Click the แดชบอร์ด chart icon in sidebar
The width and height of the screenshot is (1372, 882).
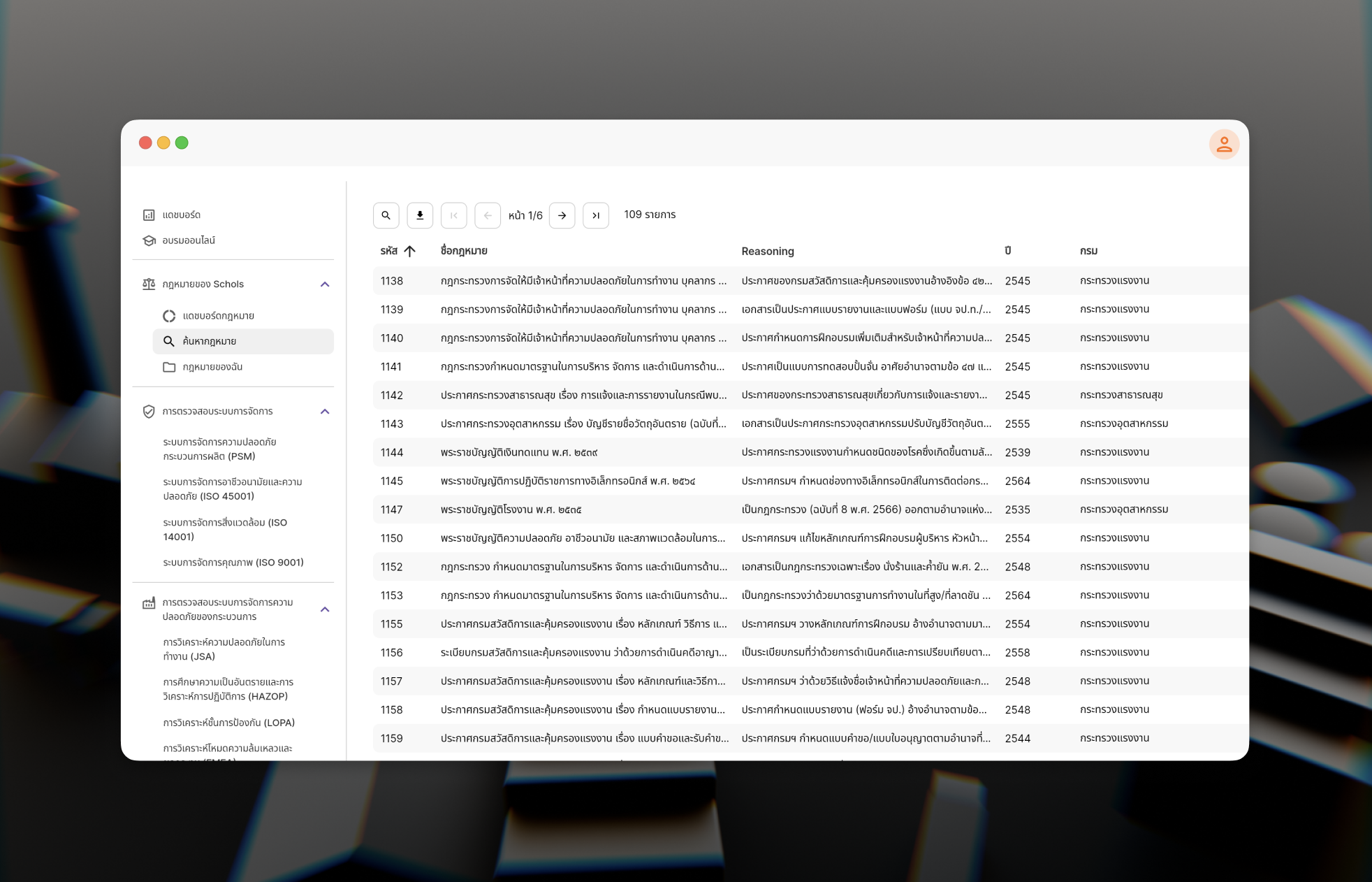click(x=149, y=215)
